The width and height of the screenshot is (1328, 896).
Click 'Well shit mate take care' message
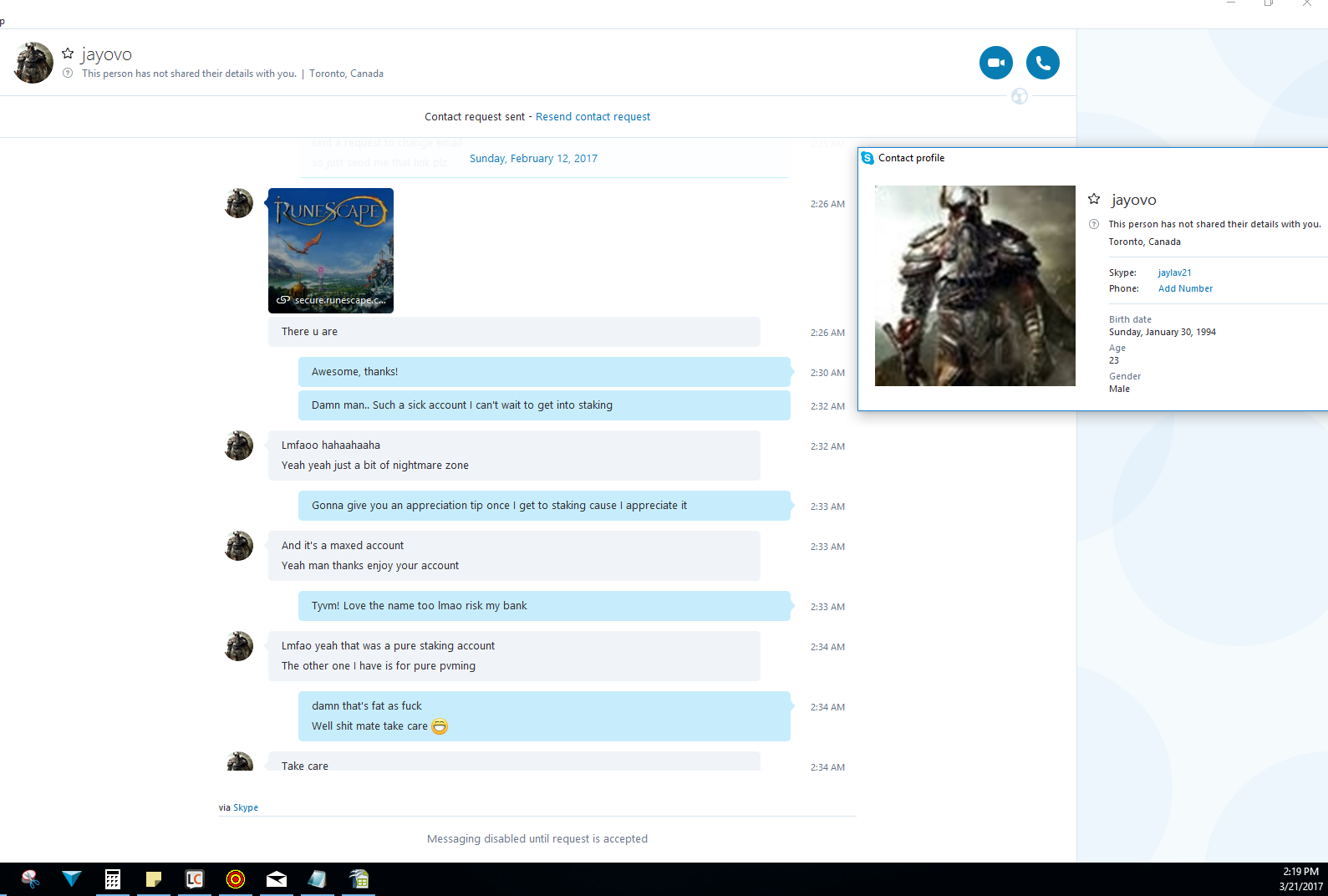point(369,726)
